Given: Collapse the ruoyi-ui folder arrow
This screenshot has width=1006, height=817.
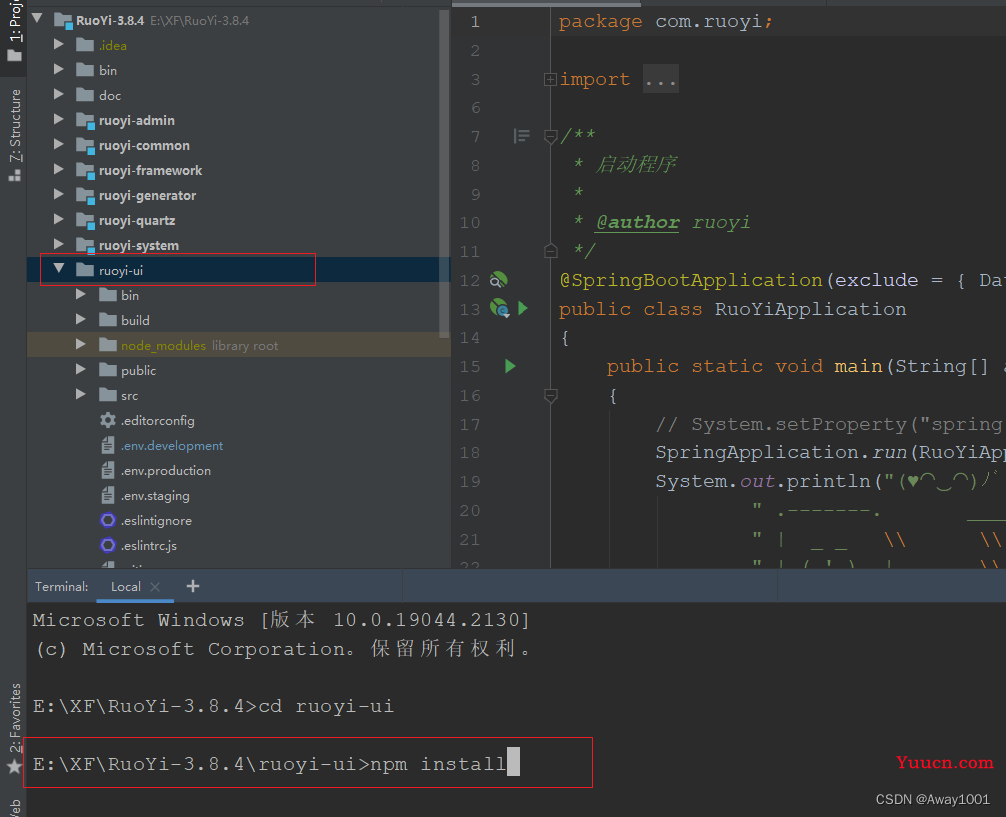Looking at the screenshot, I should coord(59,269).
